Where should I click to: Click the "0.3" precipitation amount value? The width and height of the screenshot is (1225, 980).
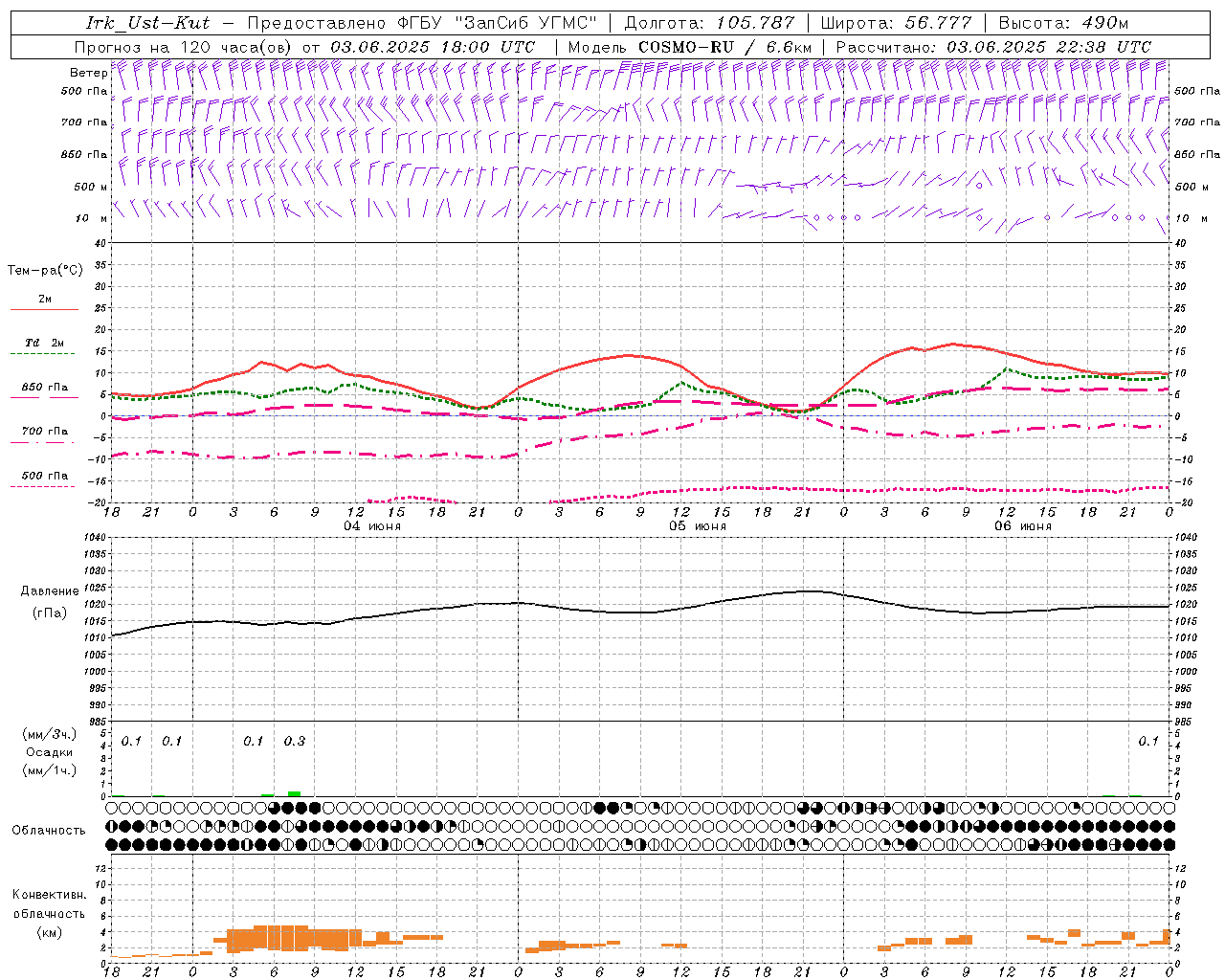(x=294, y=742)
